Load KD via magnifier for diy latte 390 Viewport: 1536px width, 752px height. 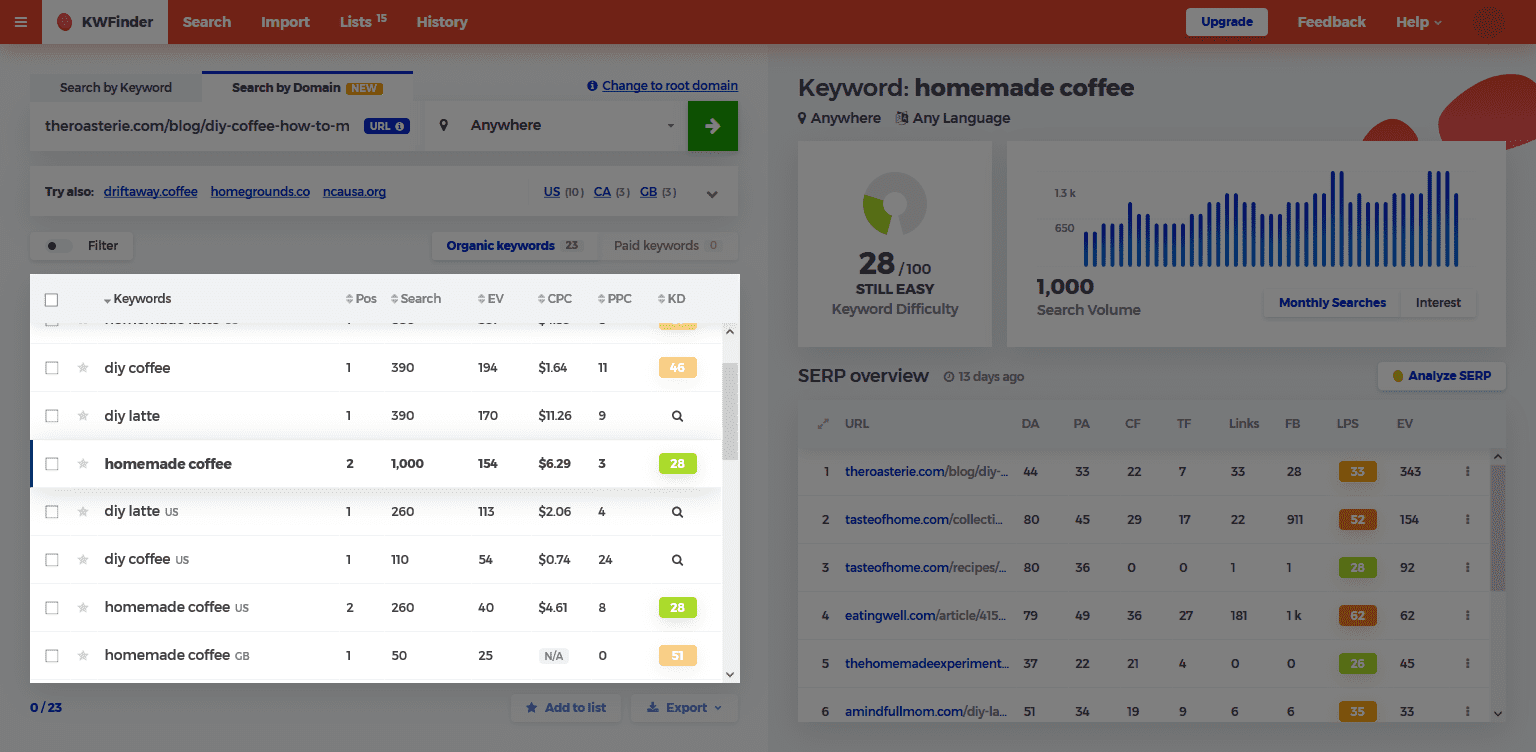point(677,416)
